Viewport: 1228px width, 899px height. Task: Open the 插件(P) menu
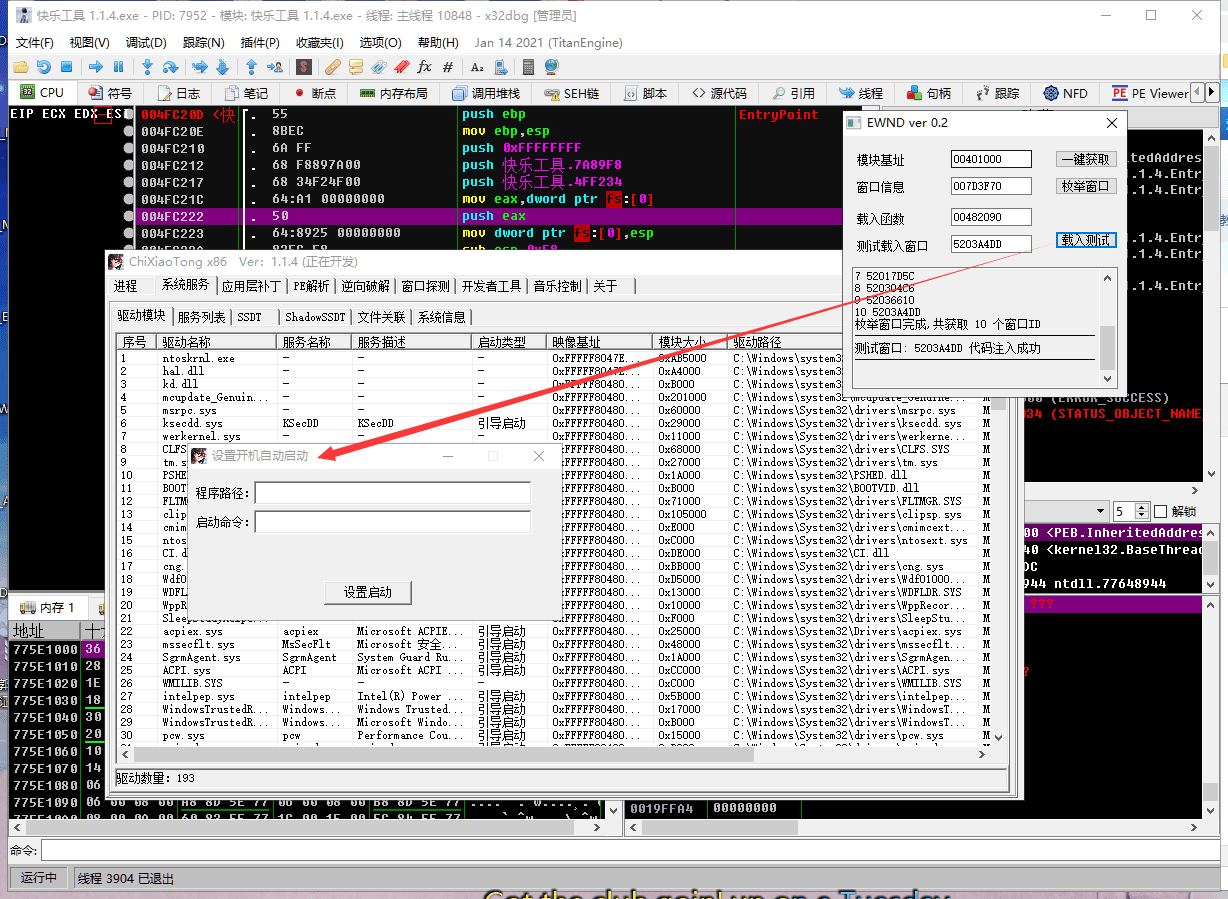coord(260,42)
